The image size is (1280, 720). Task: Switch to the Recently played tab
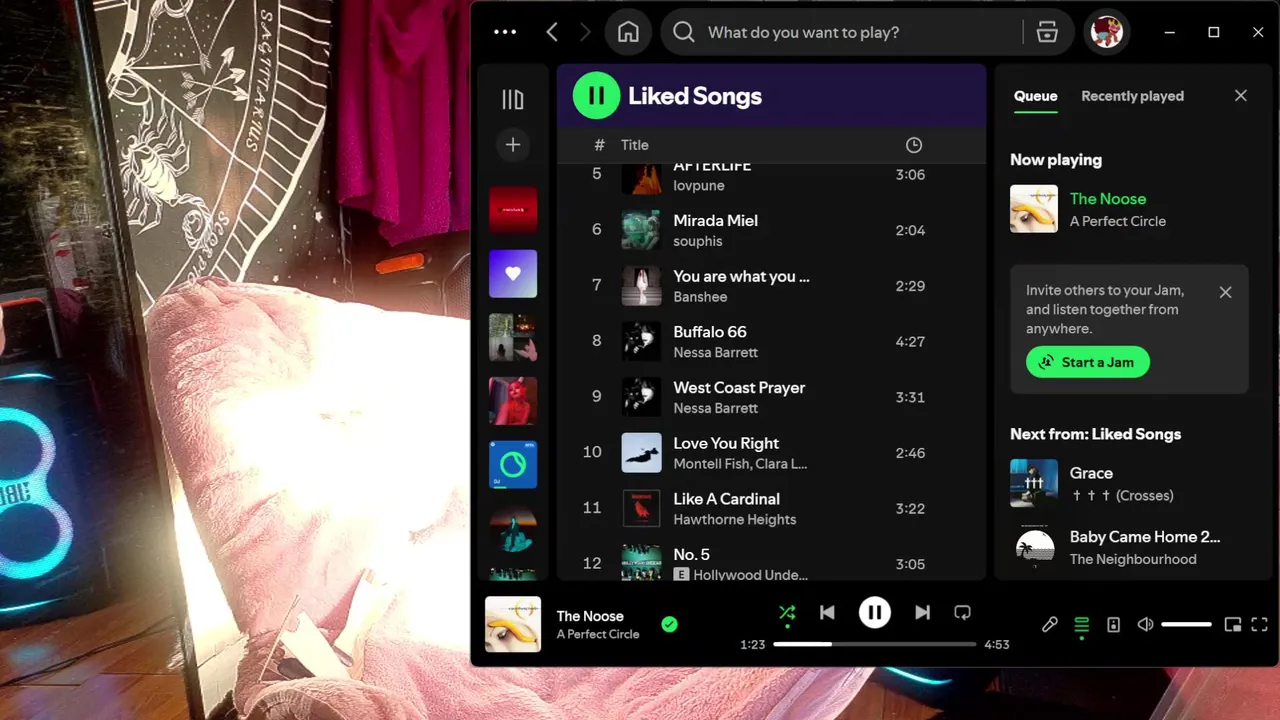(1132, 96)
